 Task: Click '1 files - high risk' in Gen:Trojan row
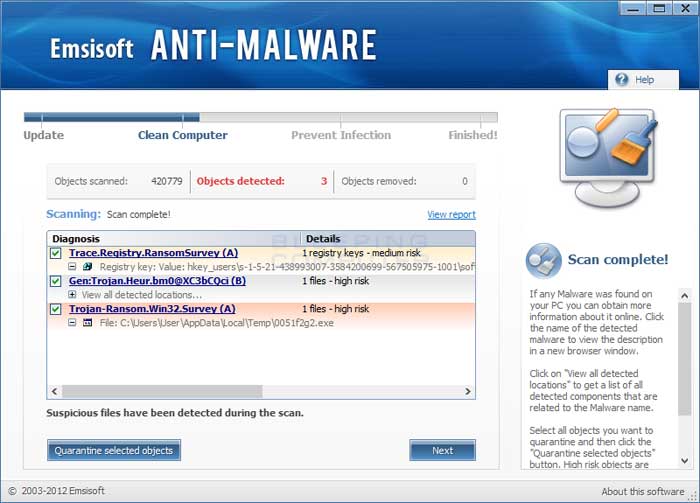tap(336, 281)
